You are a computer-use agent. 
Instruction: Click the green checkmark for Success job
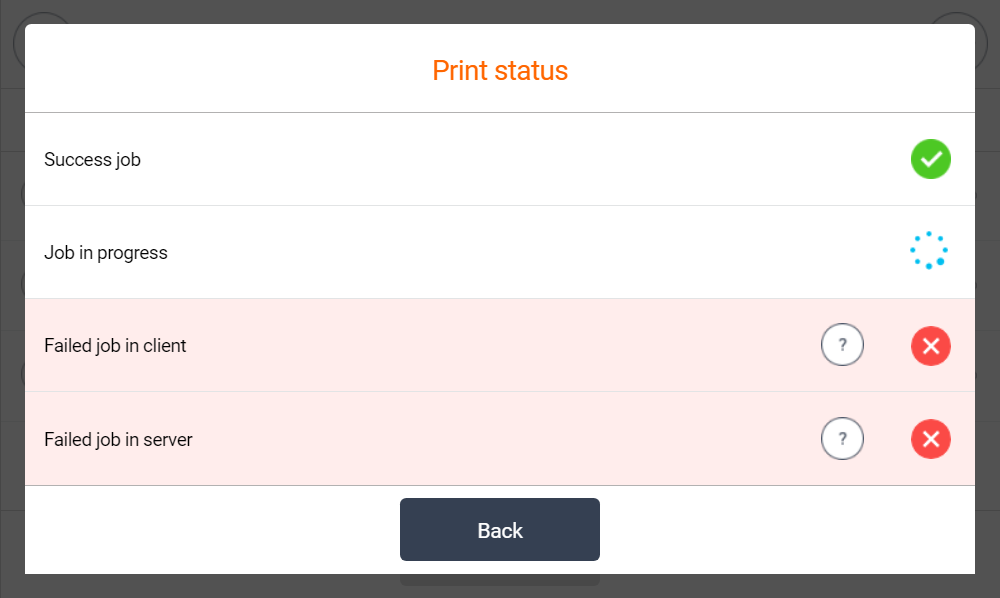click(x=930, y=159)
